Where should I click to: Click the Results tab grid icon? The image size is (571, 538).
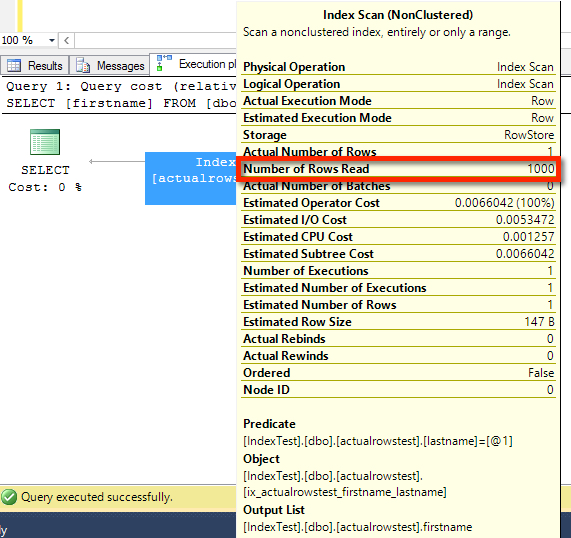(x=14, y=66)
